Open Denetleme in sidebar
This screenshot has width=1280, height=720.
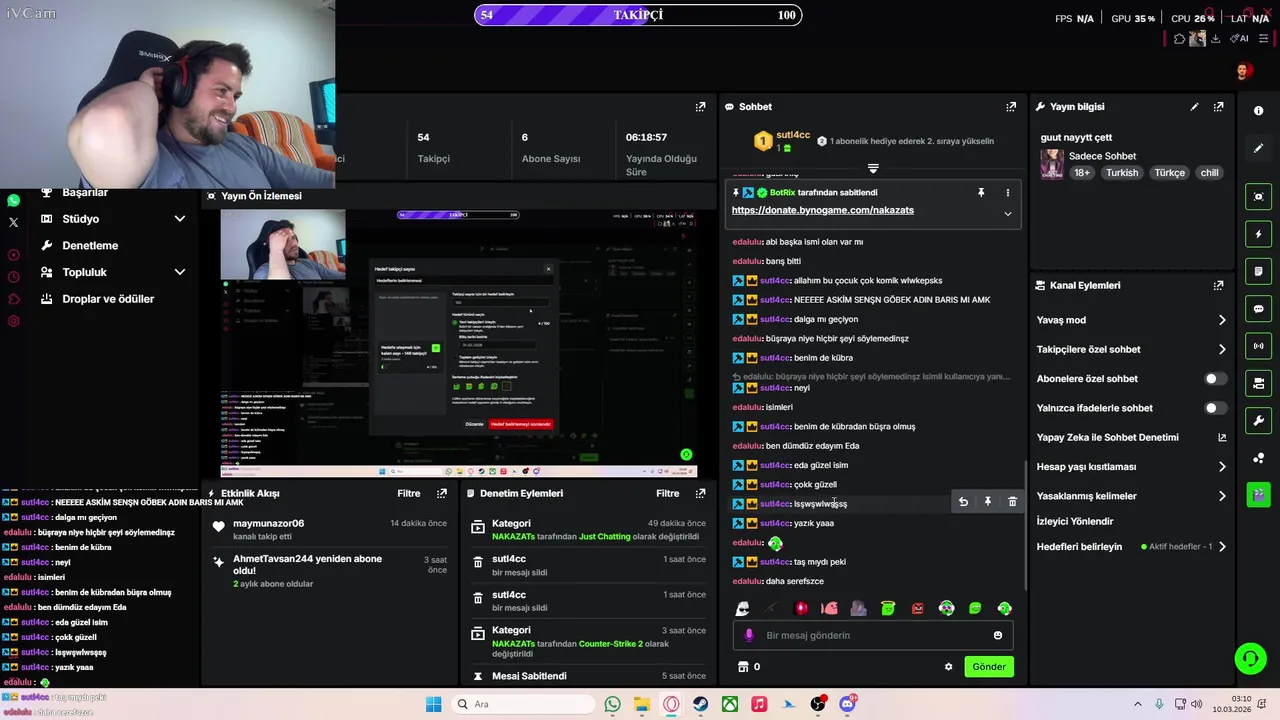point(90,245)
